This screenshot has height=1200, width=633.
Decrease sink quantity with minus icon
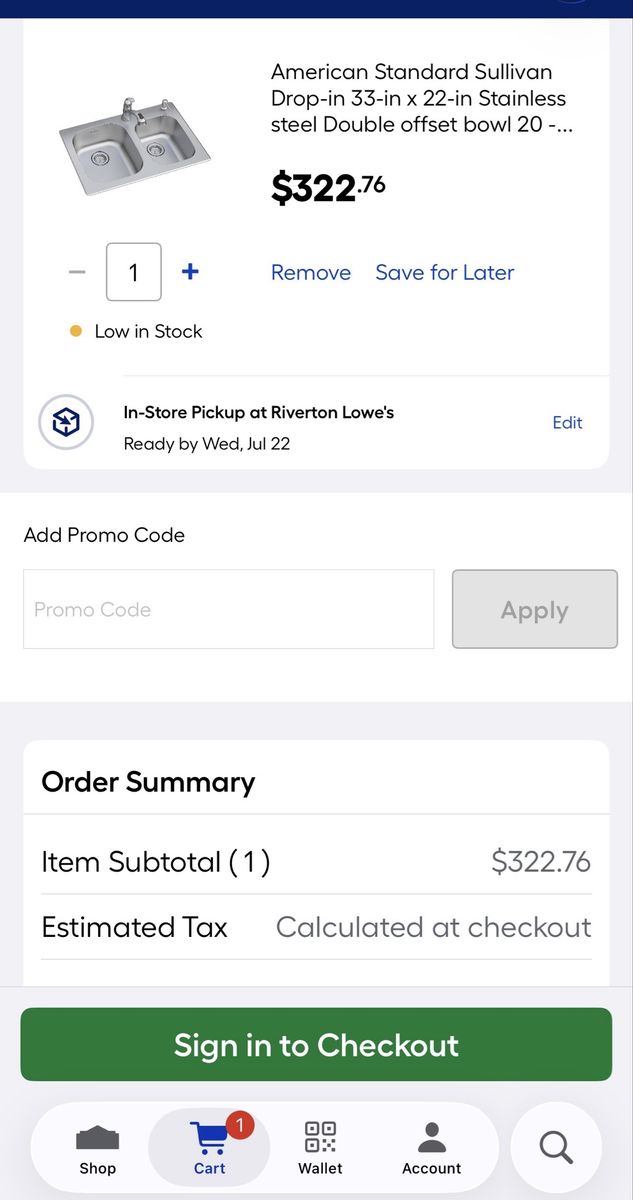(x=77, y=272)
